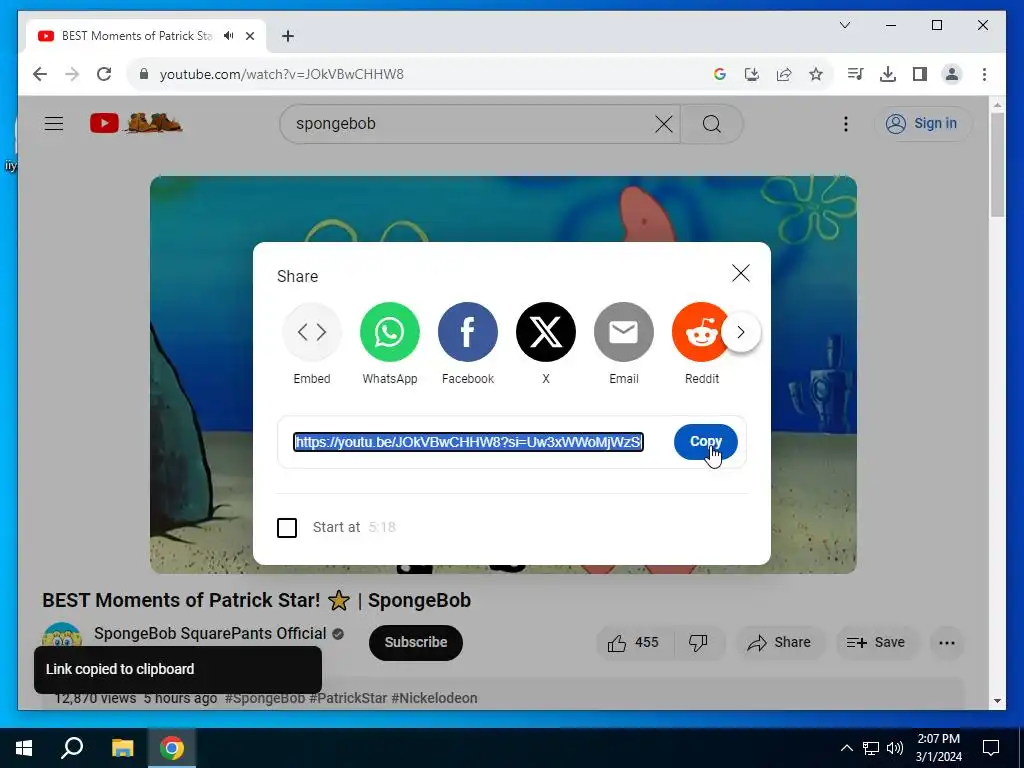Screen dimensions: 1024x768
Task: Click the YouTube search magnifier button
Action: click(712, 123)
